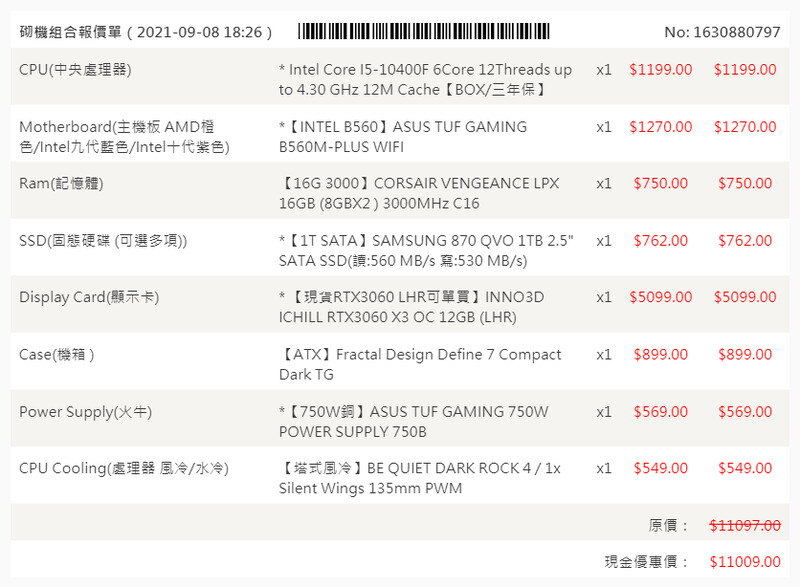Open the ASUS TUF GAMING B560M-PLUS WIFI entry
The height and width of the screenshot is (587, 800).
[x=403, y=137]
